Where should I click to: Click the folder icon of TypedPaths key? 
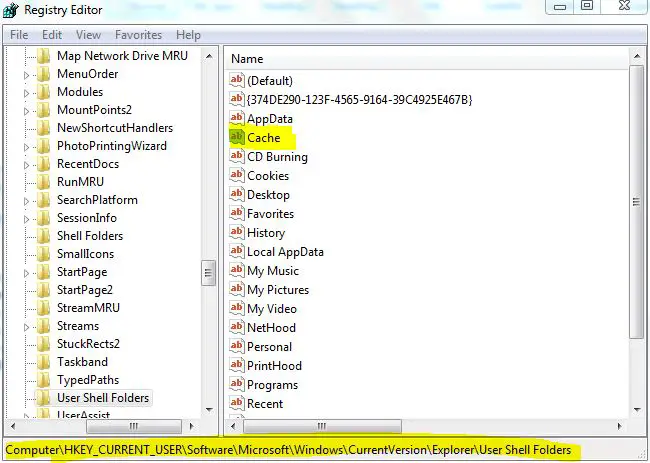(43, 380)
